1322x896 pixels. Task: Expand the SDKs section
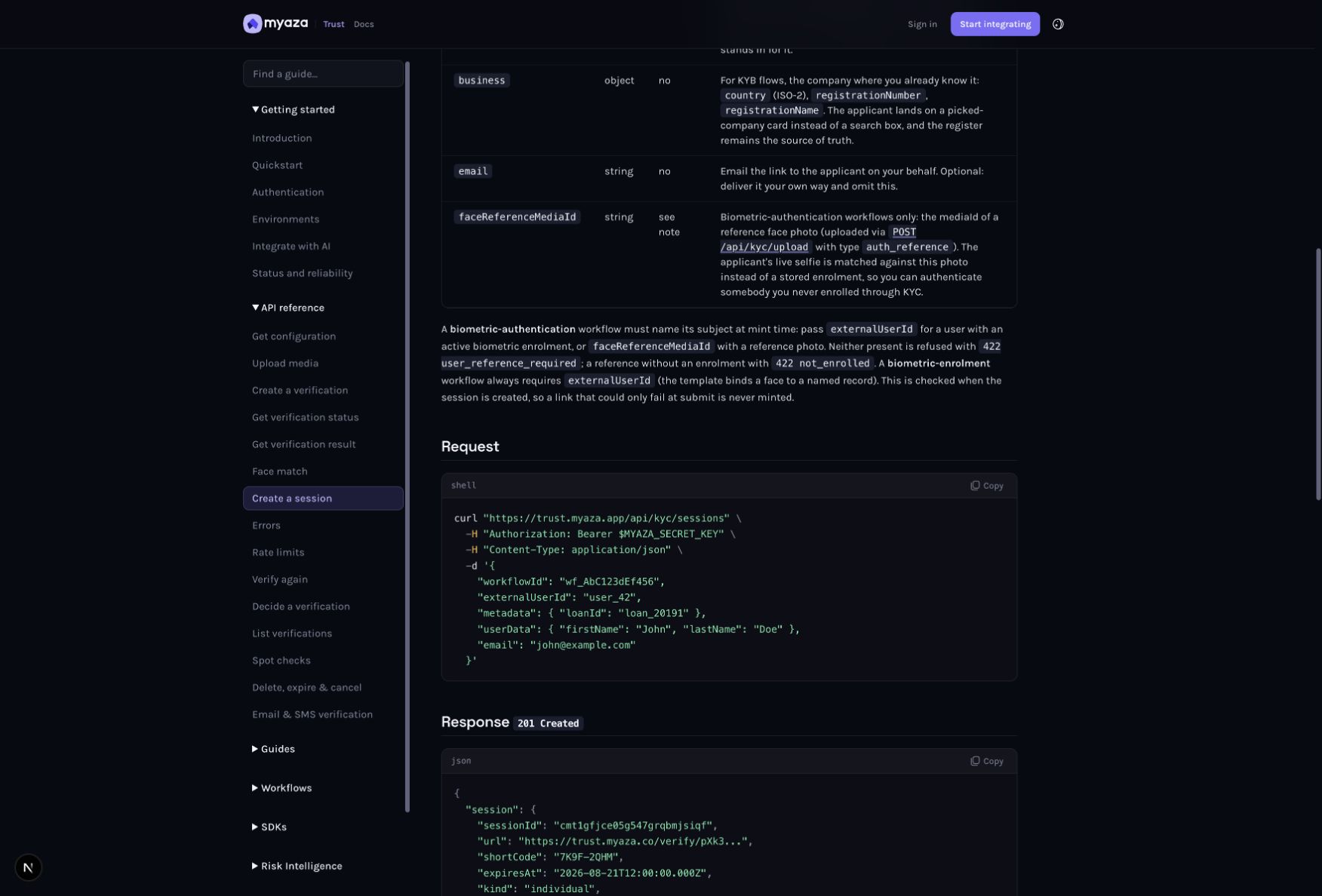(x=269, y=827)
